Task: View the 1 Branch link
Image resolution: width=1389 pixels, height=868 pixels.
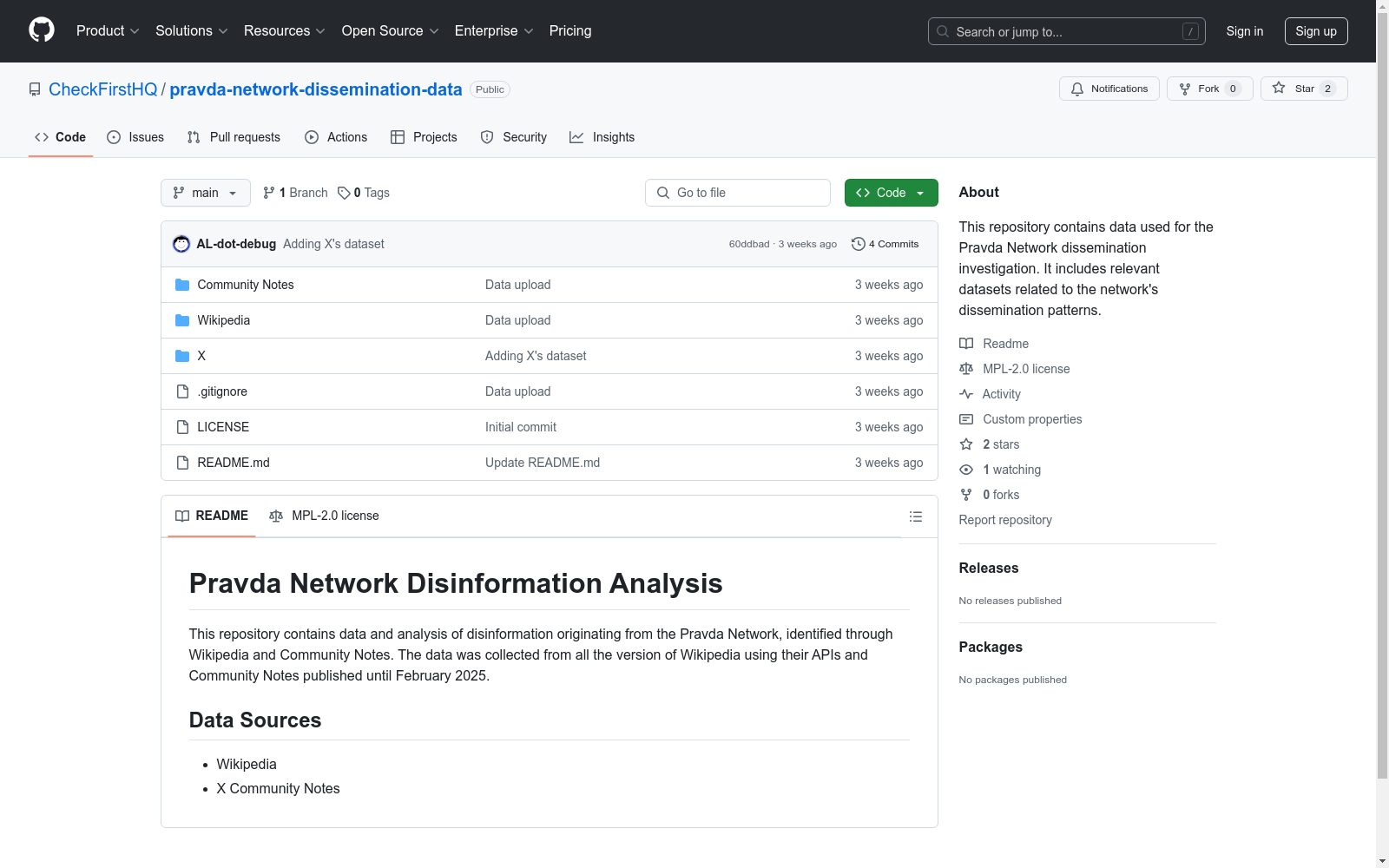Action: tap(295, 193)
